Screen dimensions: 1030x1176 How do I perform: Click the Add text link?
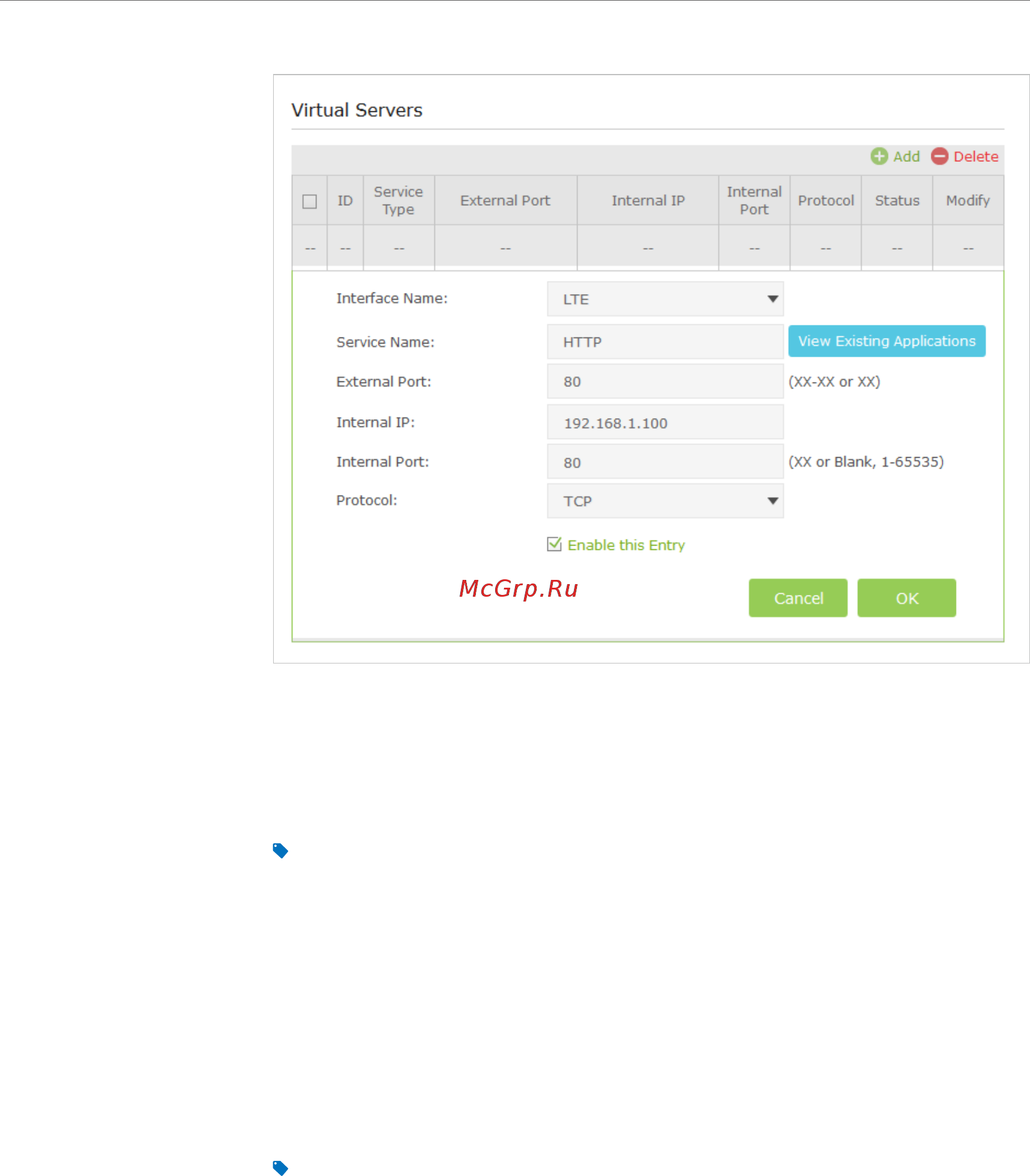pyautogui.click(x=906, y=156)
